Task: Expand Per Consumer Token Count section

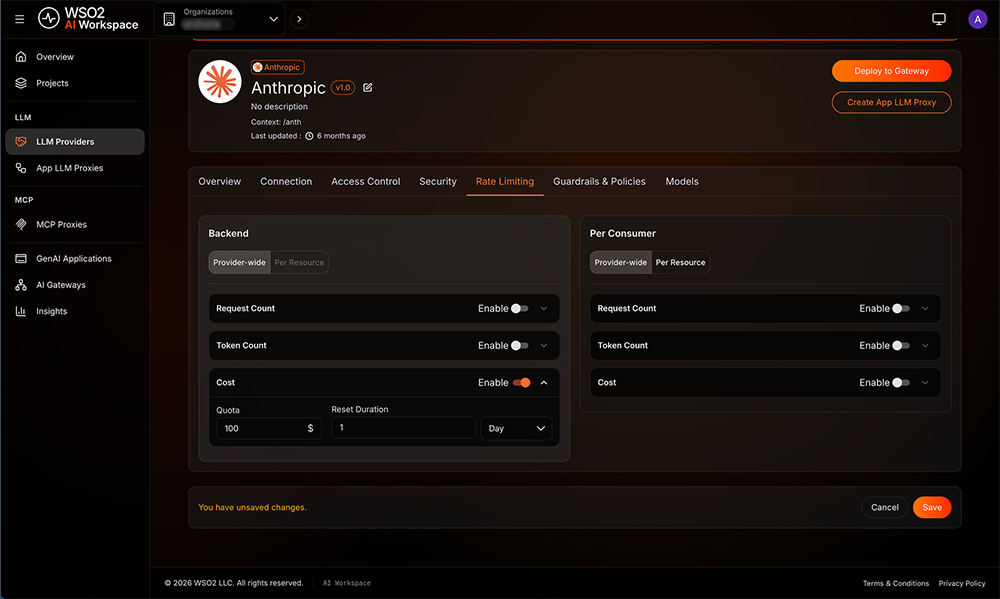Action: tap(925, 346)
